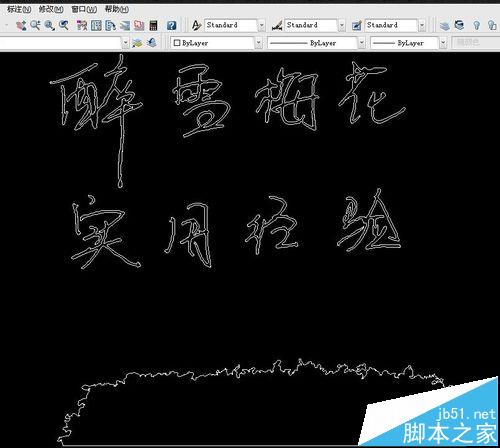Click the Make Object's Layer Current icon
The image size is (500, 448).
click(x=137, y=43)
